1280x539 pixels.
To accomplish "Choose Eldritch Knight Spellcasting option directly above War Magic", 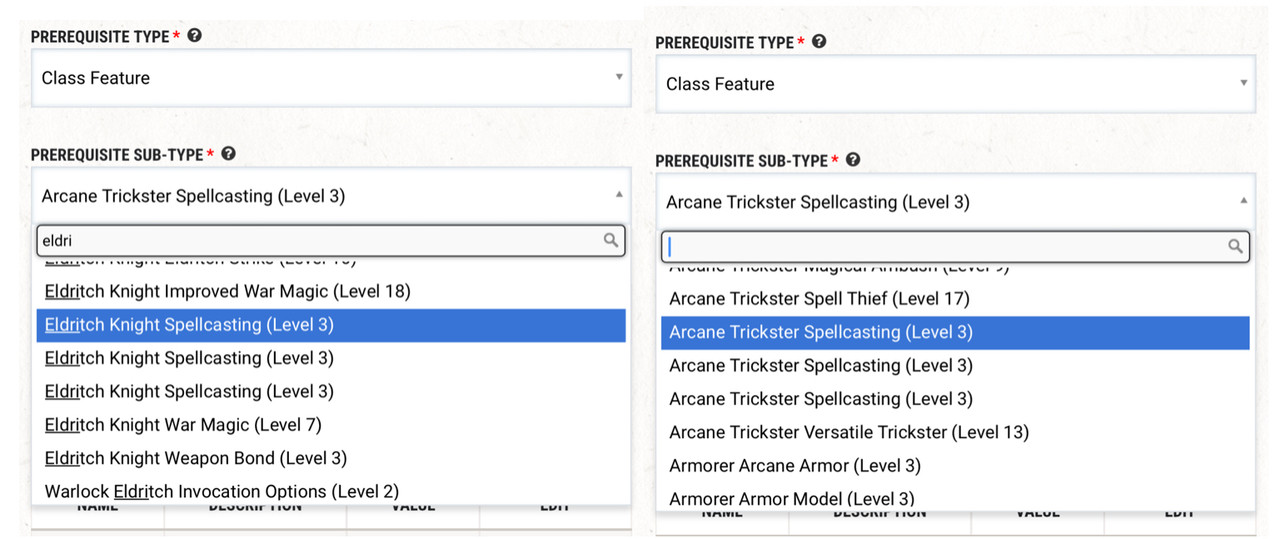I will [331, 391].
